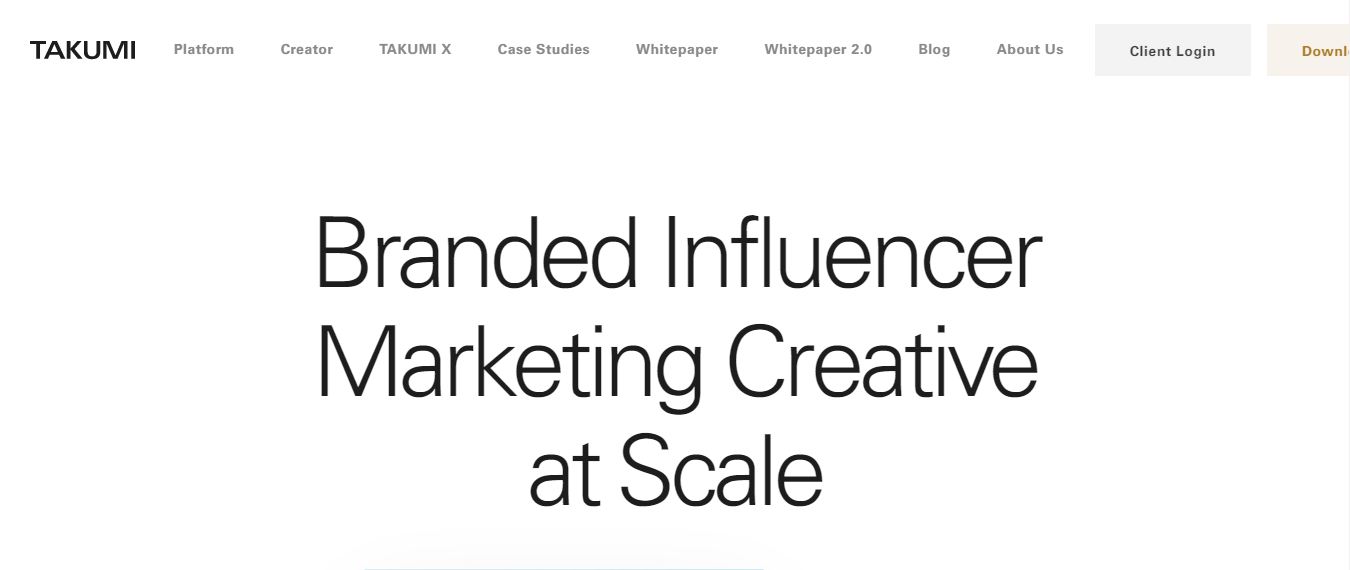Click the partially visible Download button
Image resolution: width=1350 pixels, height=570 pixels.
[1308, 50]
